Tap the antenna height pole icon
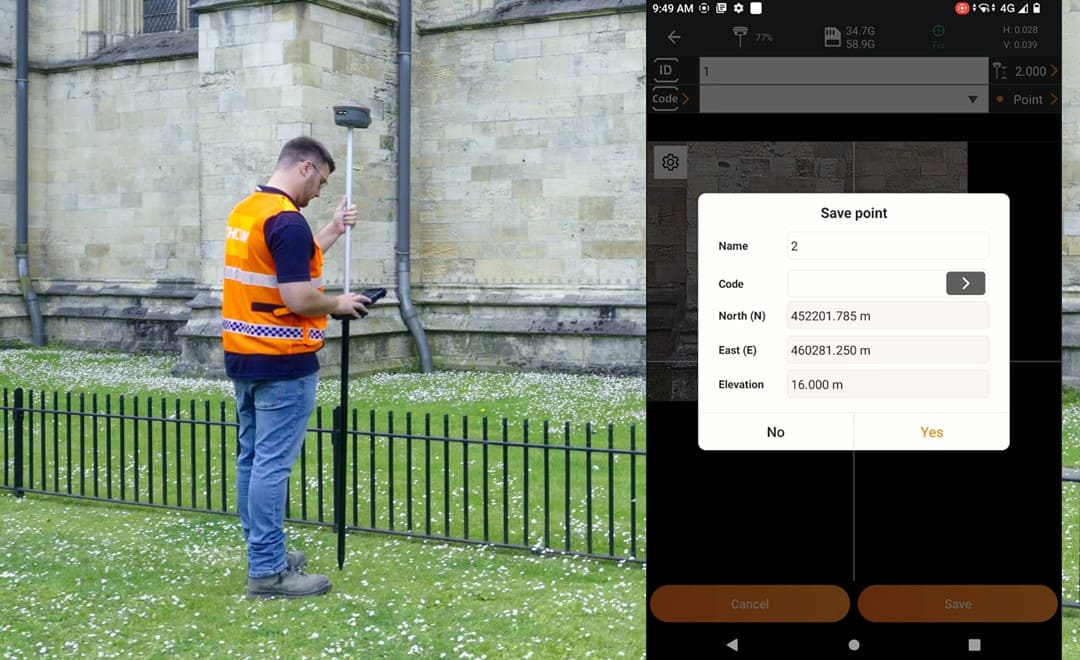Viewport: 1080px width, 660px height. tap(999, 71)
